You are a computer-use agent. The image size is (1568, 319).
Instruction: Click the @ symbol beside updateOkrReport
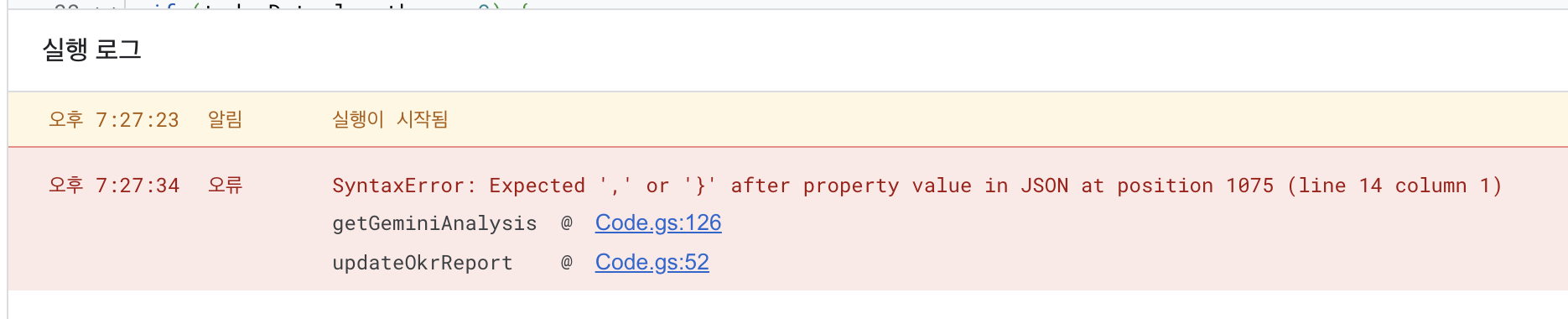coord(567,262)
